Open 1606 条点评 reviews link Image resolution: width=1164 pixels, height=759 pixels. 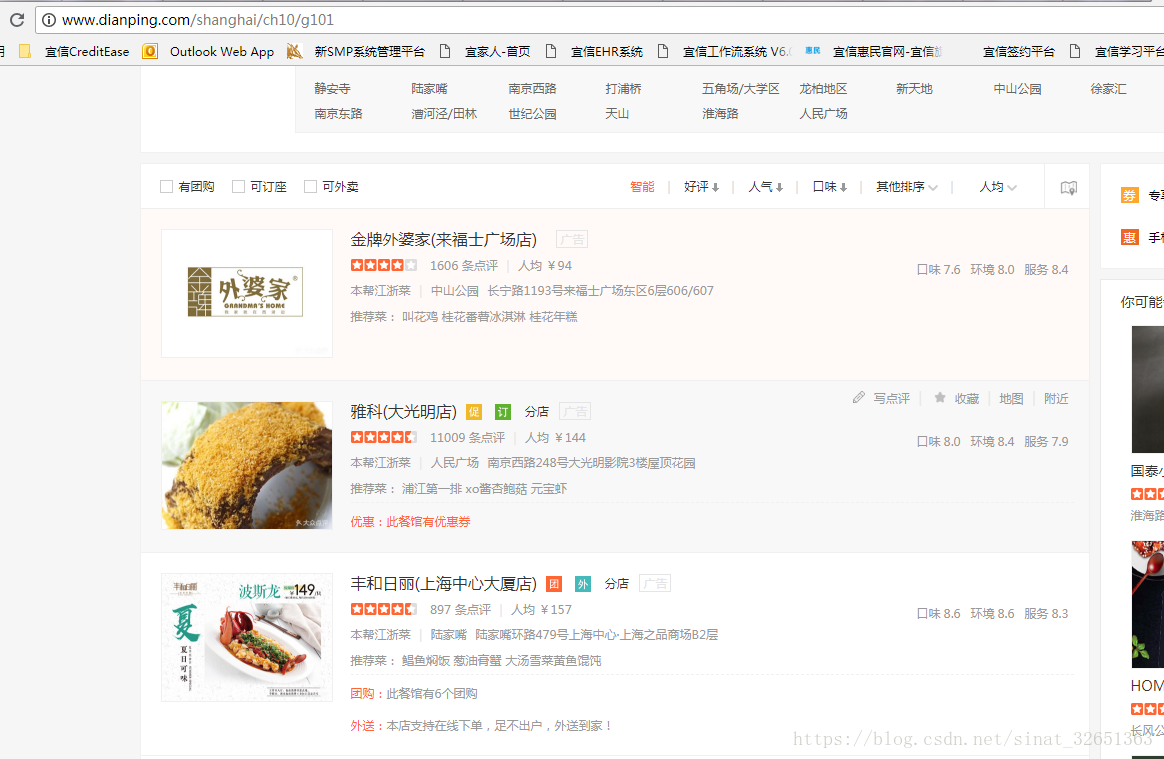(463, 265)
